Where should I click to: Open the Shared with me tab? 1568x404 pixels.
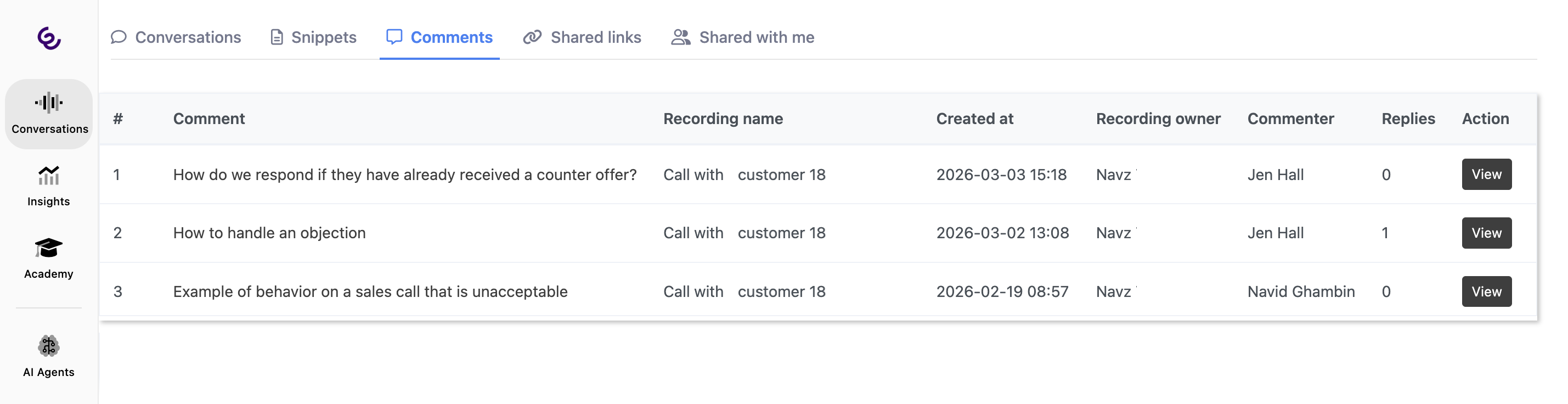coord(743,37)
